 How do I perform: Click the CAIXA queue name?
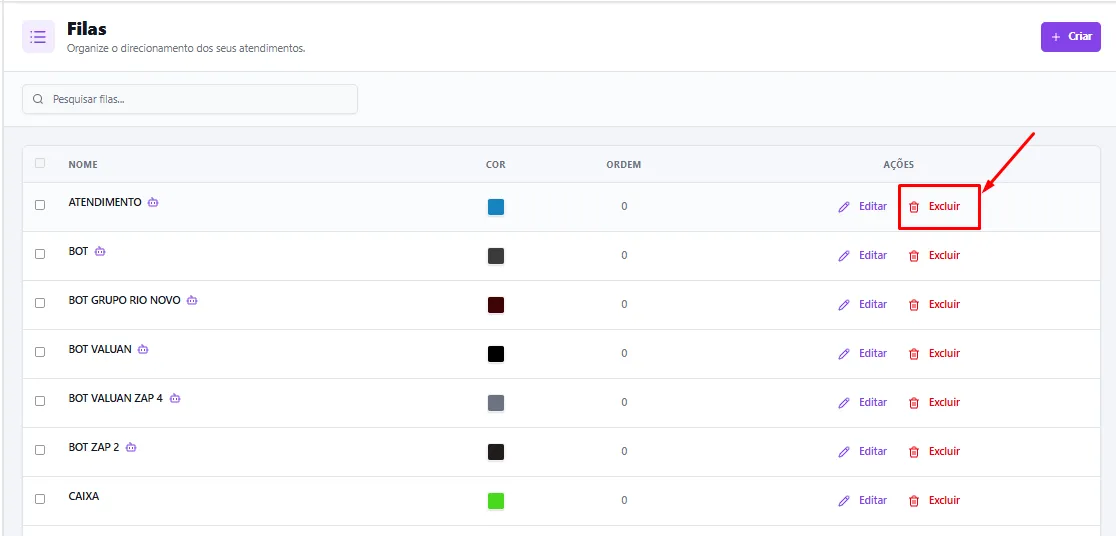tap(84, 496)
